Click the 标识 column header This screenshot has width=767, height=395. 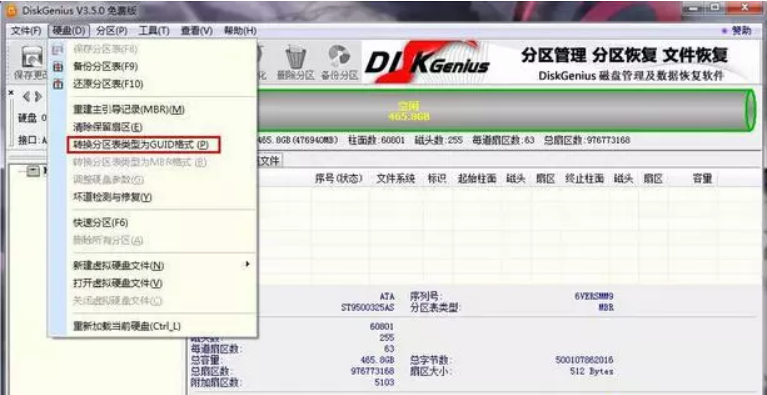click(437, 179)
